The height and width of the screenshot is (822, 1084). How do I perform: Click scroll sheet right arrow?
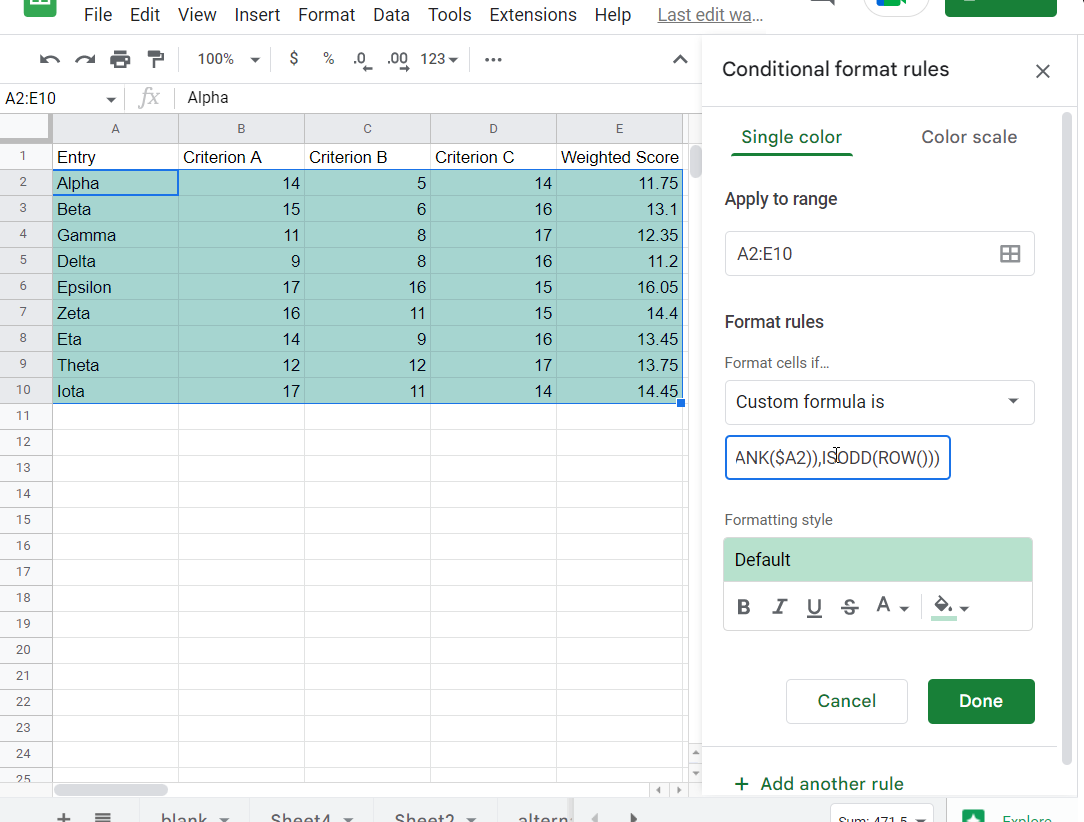point(633,817)
